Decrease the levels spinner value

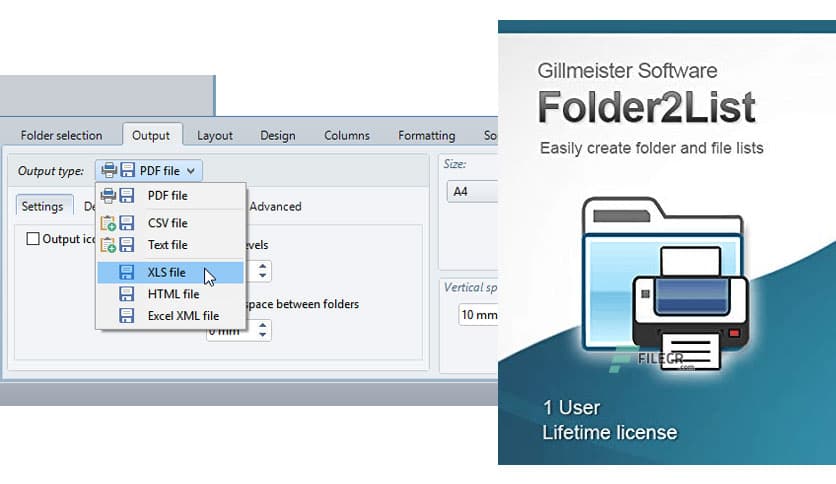coord(262,276)
